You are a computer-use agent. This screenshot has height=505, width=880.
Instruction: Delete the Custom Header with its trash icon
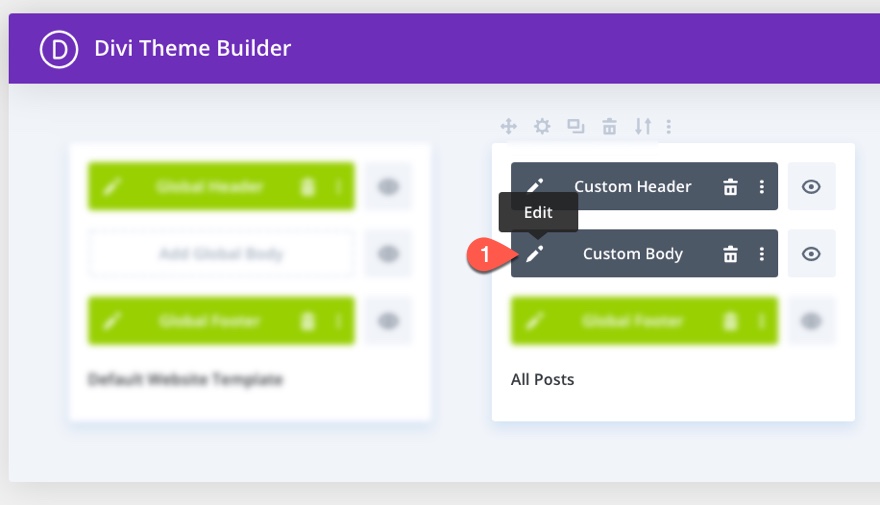click(730, 187)
